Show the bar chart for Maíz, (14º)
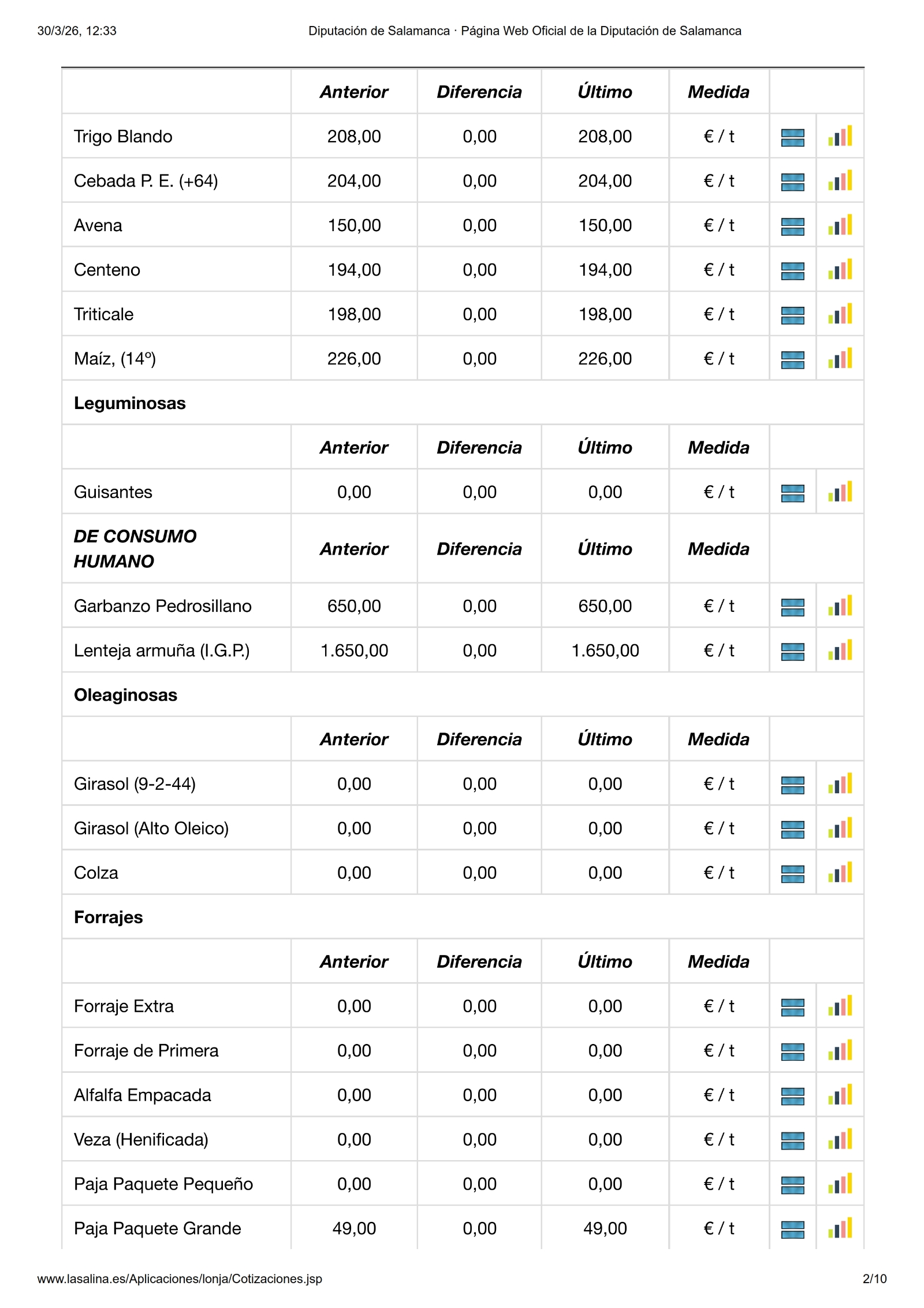 pos(840,359)
